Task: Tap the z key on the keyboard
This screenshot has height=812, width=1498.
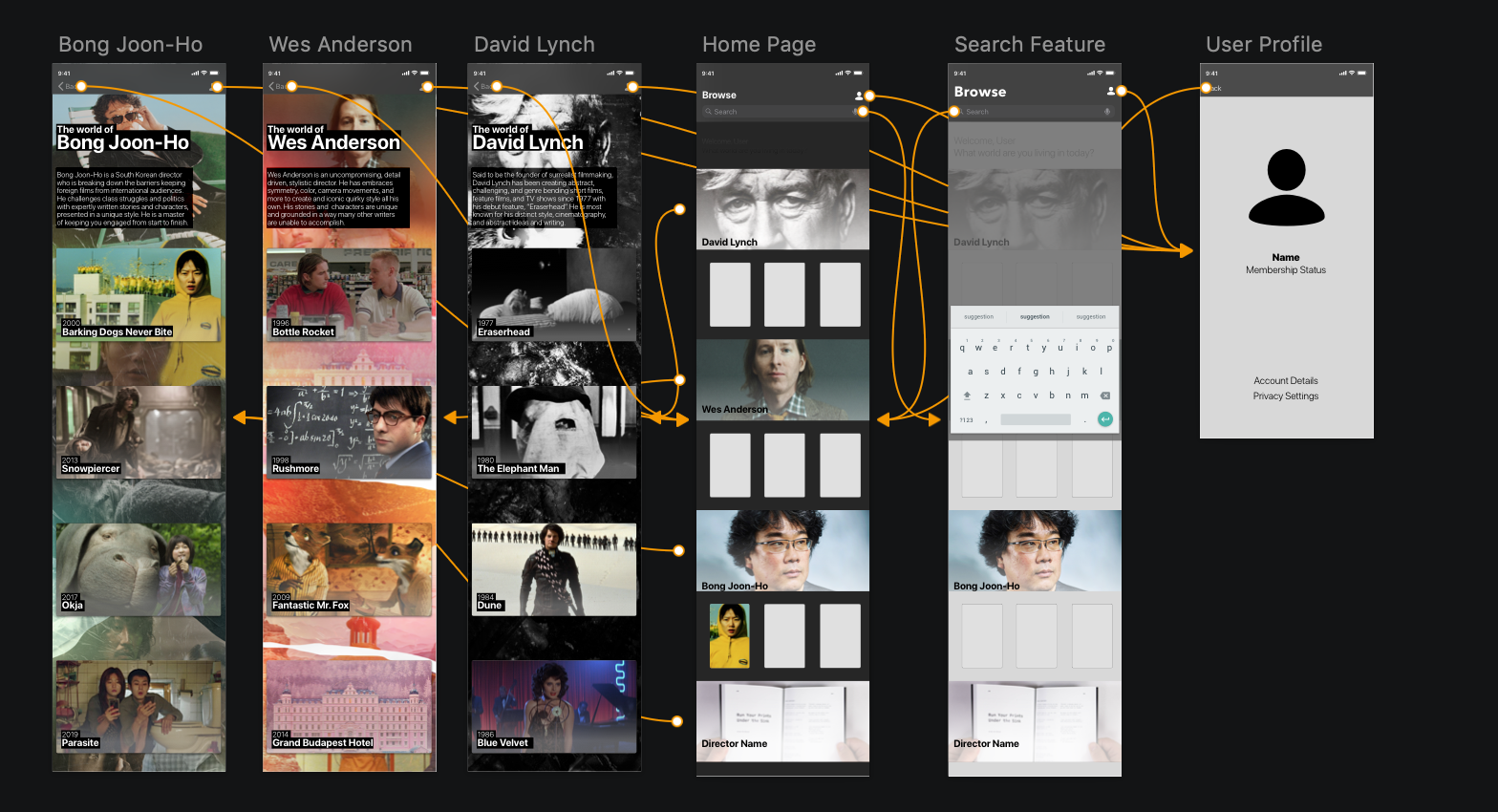Action: 987,395
